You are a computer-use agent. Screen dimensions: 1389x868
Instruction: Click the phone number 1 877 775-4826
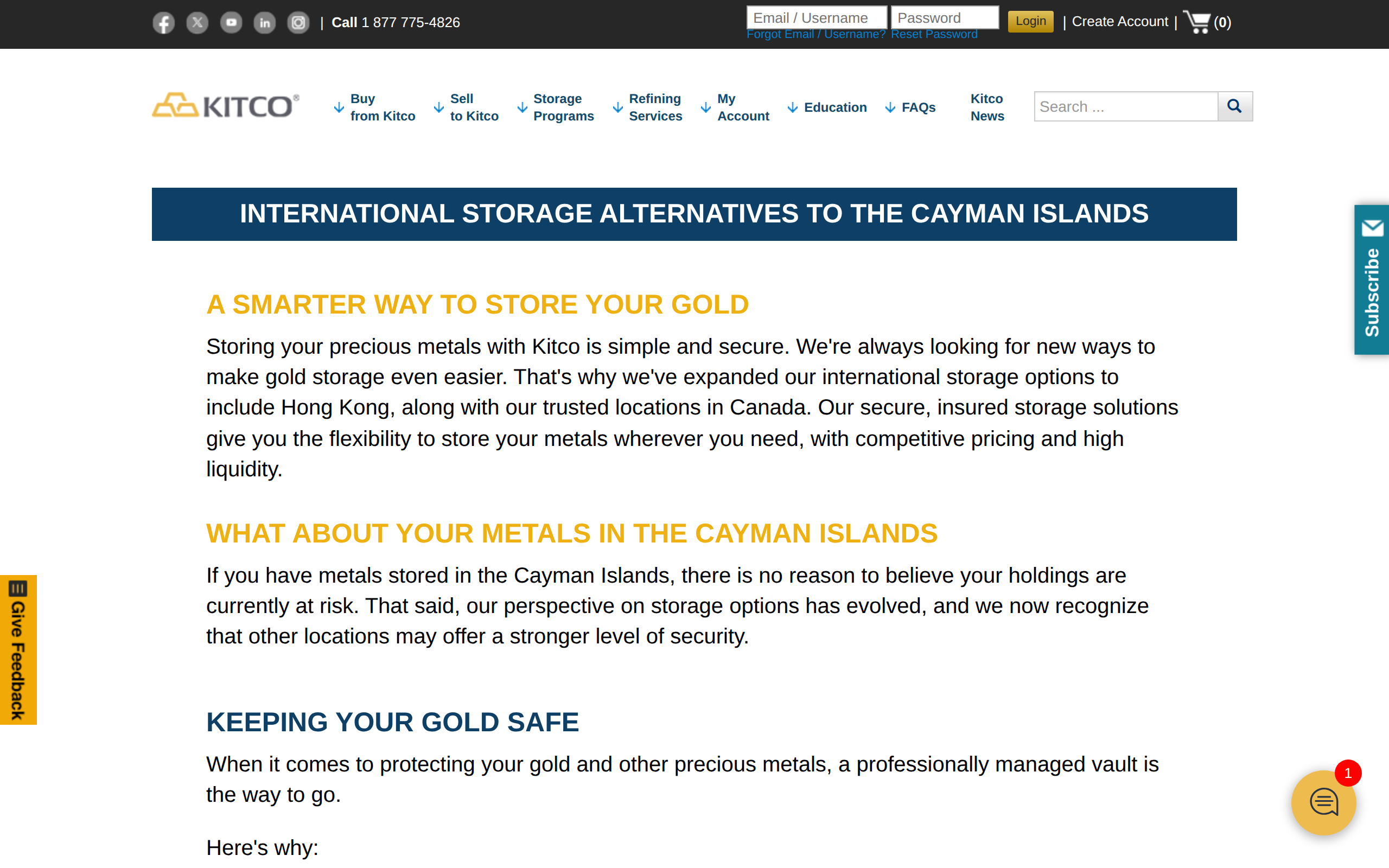[x=410, y=22]
